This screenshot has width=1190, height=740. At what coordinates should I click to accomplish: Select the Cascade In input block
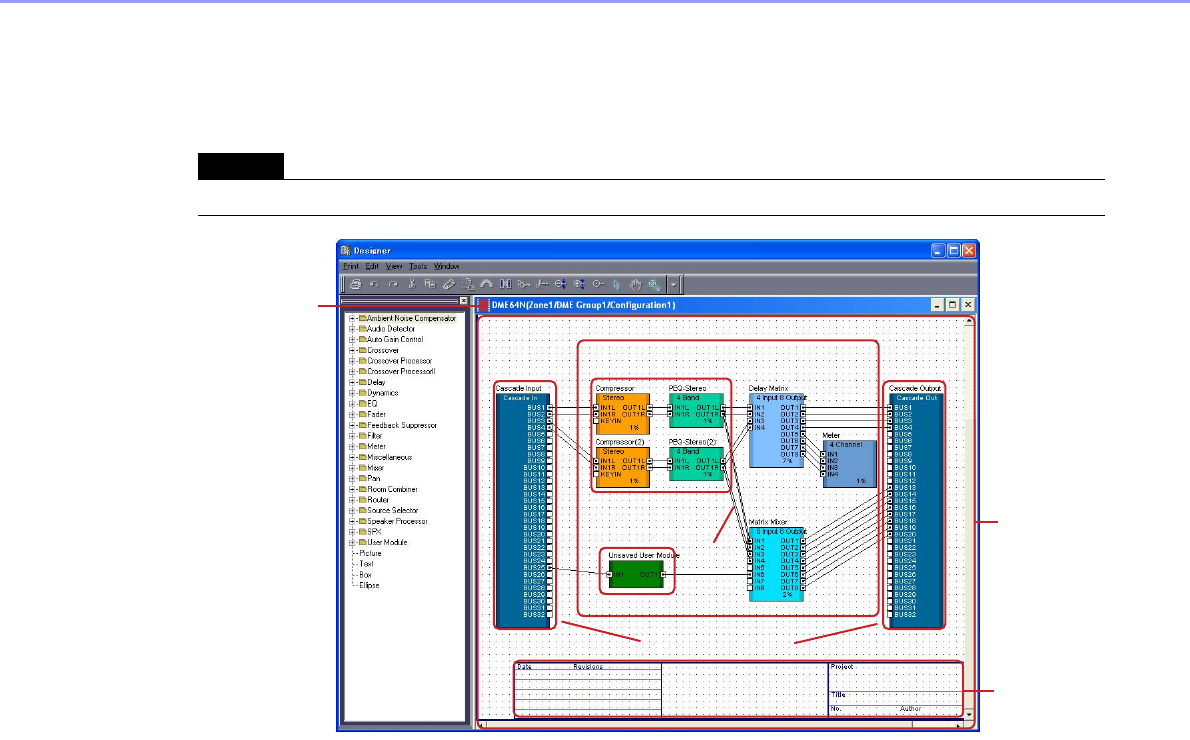point(522,510)
